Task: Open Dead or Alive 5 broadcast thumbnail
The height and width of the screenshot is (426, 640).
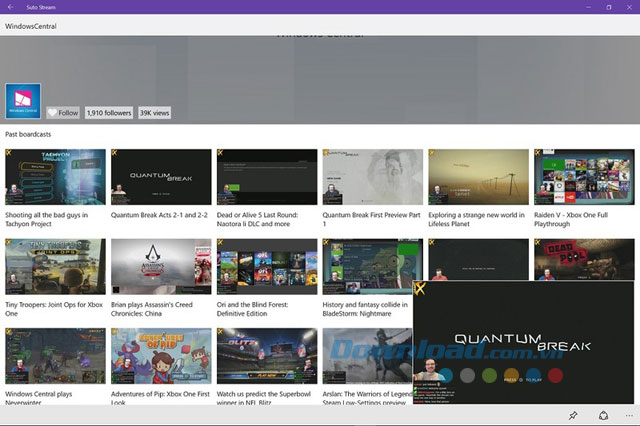Action: (x=267, y=177)
